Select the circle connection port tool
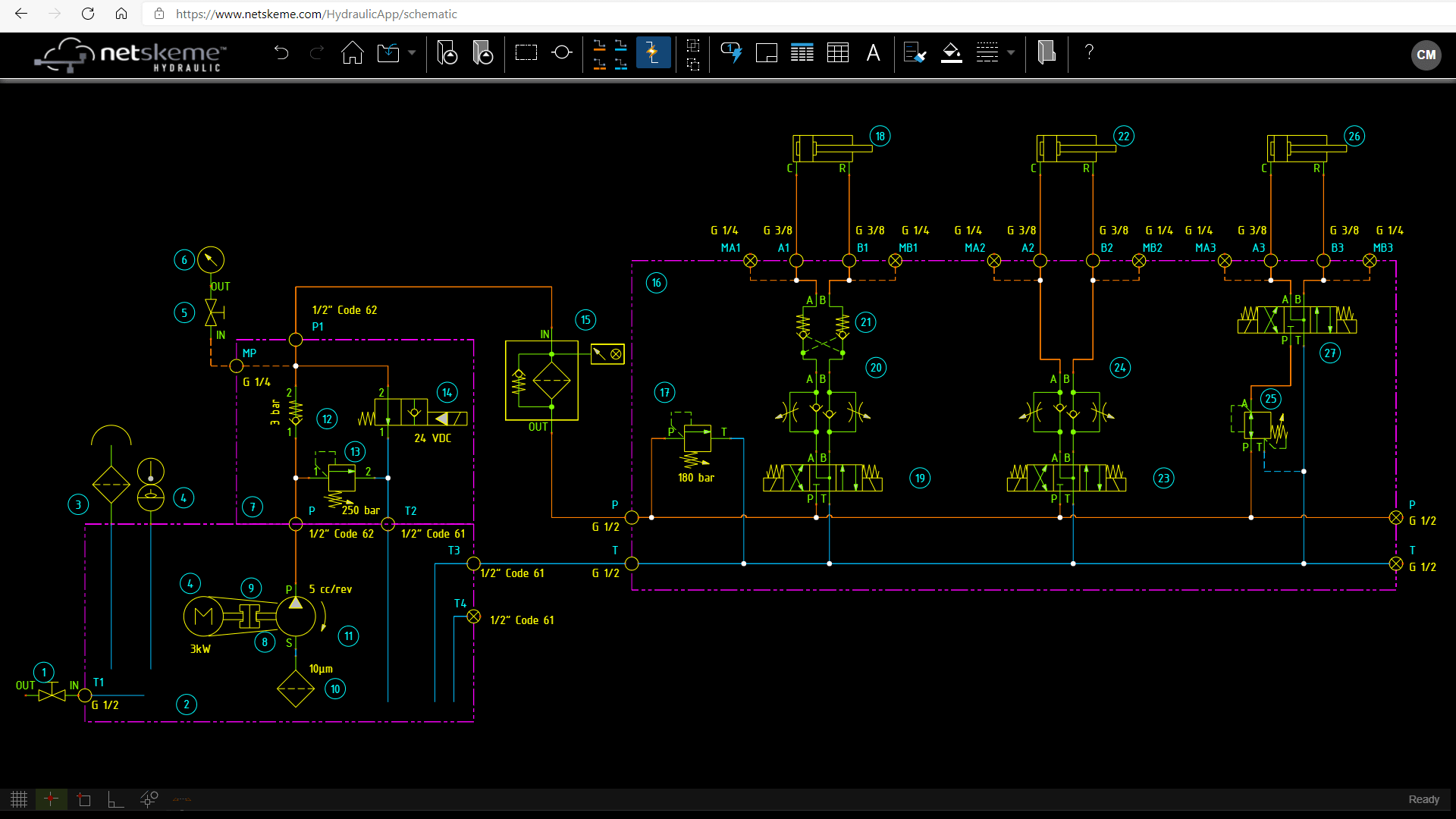This screenshot has width=1456, height=819. click(x=562, y=52)
